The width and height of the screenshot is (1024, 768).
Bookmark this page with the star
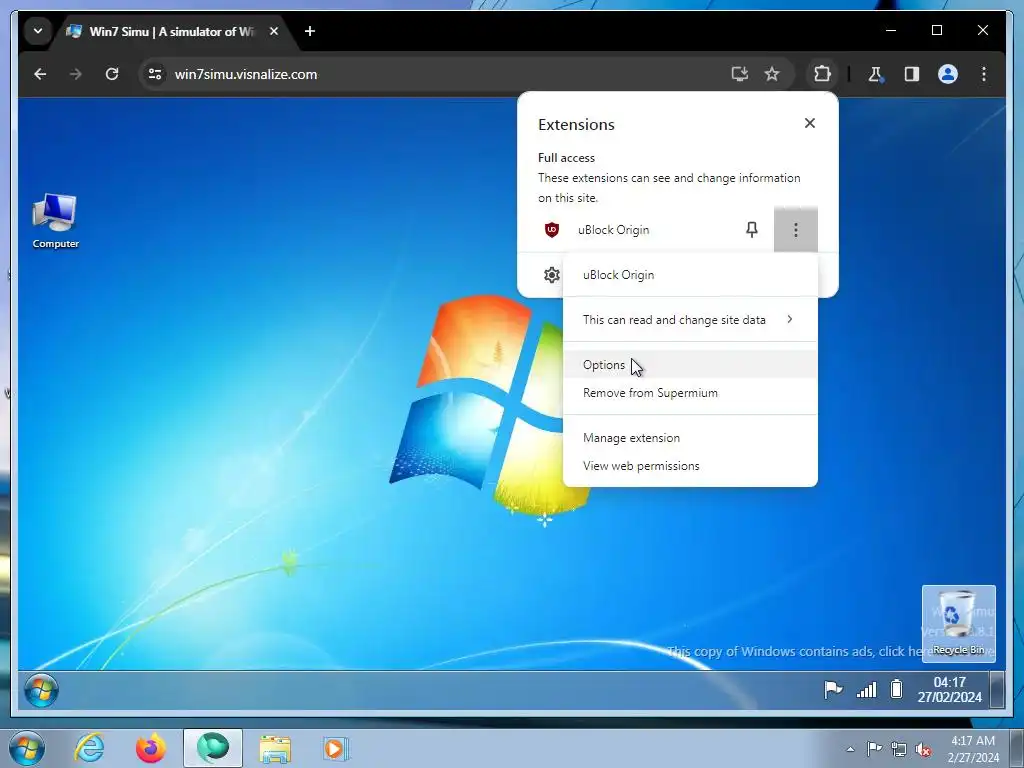click(772, 74)
